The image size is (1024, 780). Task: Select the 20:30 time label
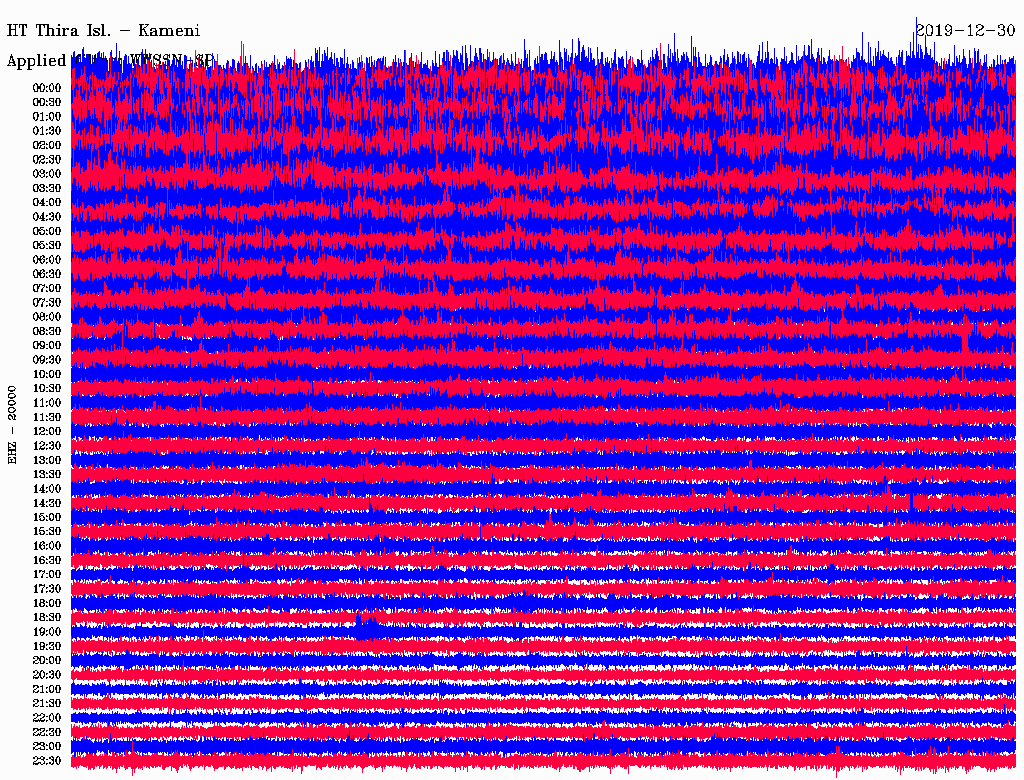(46, 675)
